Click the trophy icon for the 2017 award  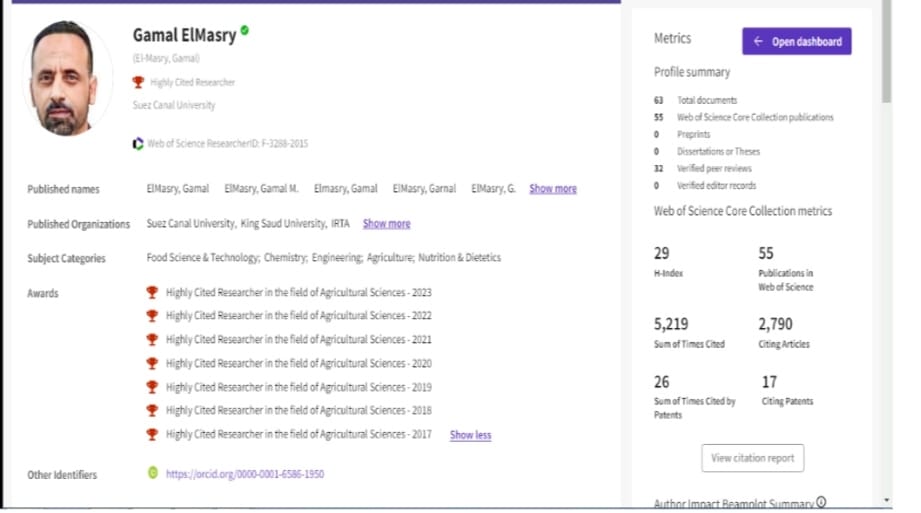(x=152, y=434)
